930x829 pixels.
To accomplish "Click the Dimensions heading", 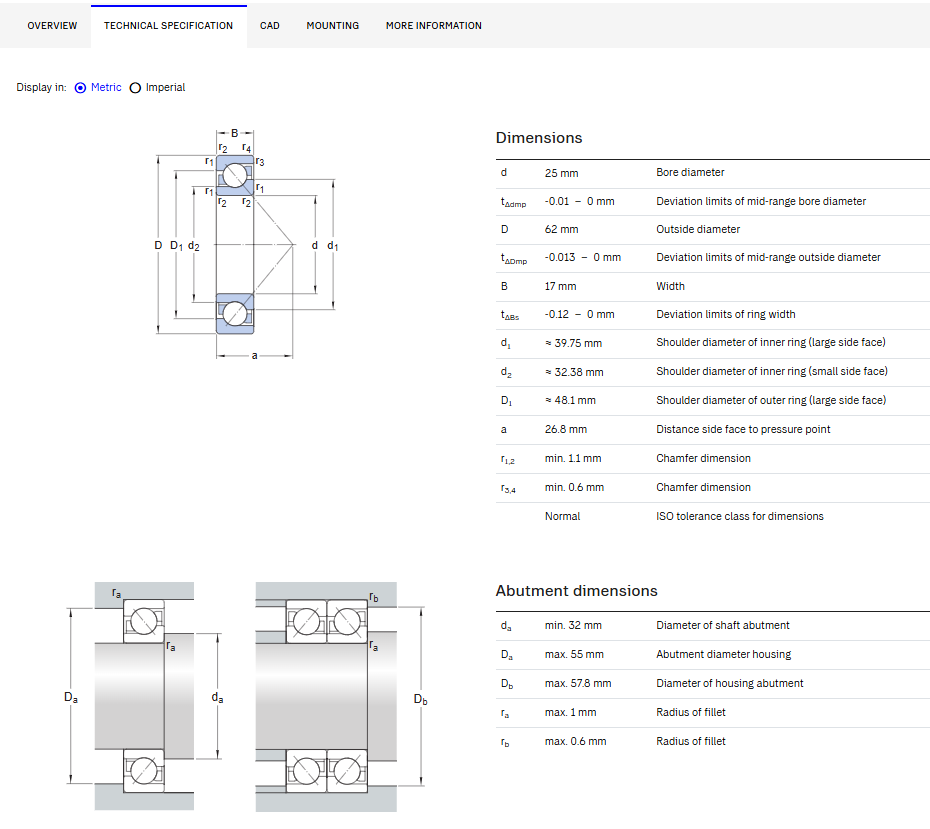I will pyautogui.click(x=539, y=138).
